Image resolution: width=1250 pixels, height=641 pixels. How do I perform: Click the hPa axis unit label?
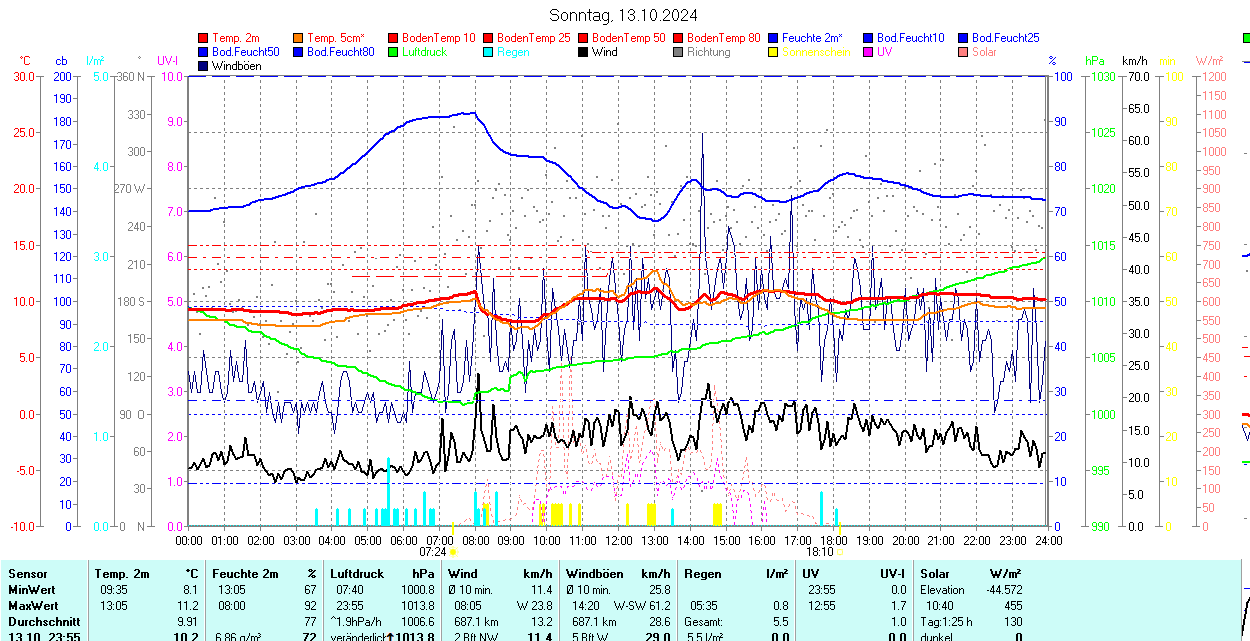1095,61
